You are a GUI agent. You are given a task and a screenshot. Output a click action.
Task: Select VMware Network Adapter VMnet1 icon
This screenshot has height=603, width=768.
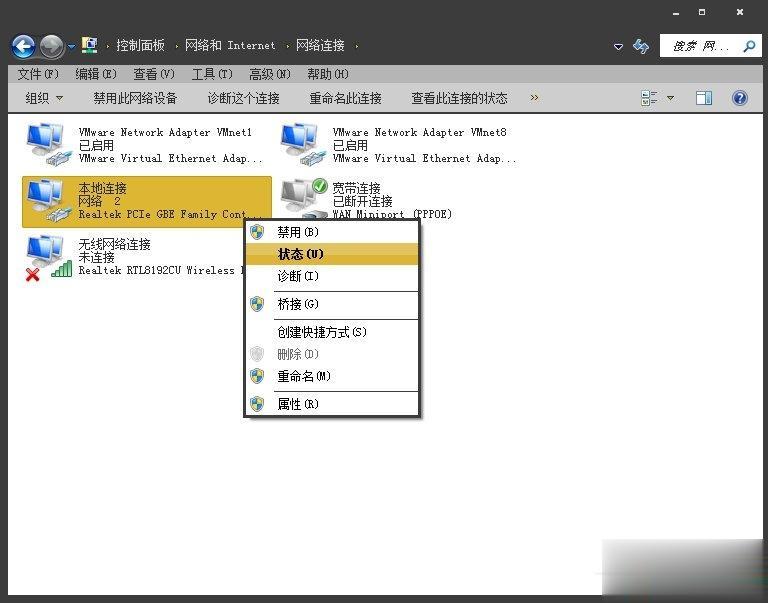pyautogui.click(x=49, y=145)
